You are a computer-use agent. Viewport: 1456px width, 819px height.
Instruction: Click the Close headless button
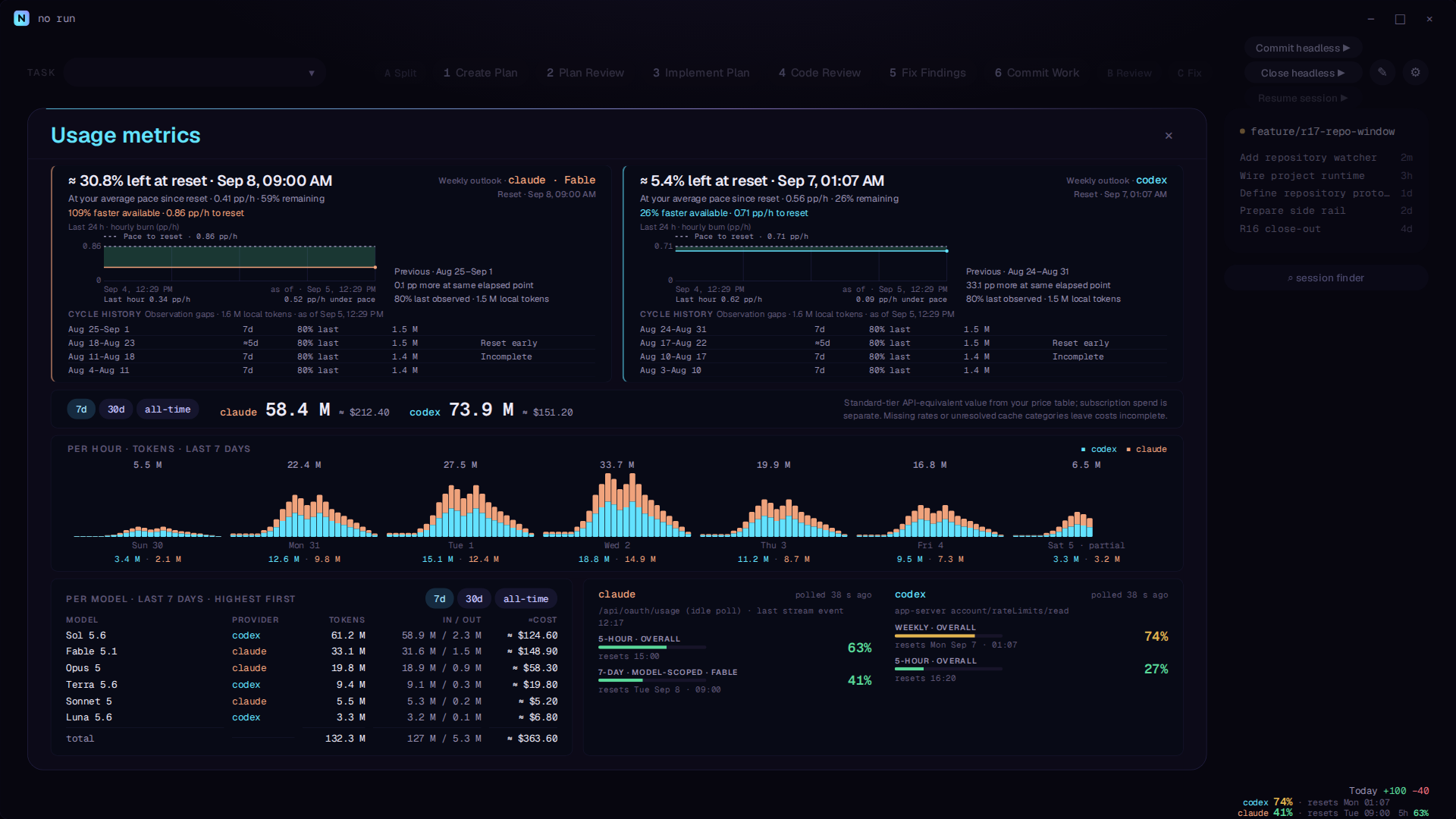click(1303, 73)
